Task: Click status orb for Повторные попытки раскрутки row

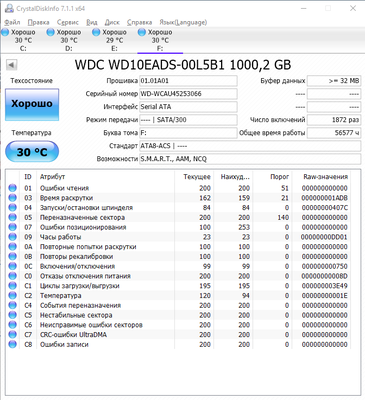Action: (x=12, y=247)
